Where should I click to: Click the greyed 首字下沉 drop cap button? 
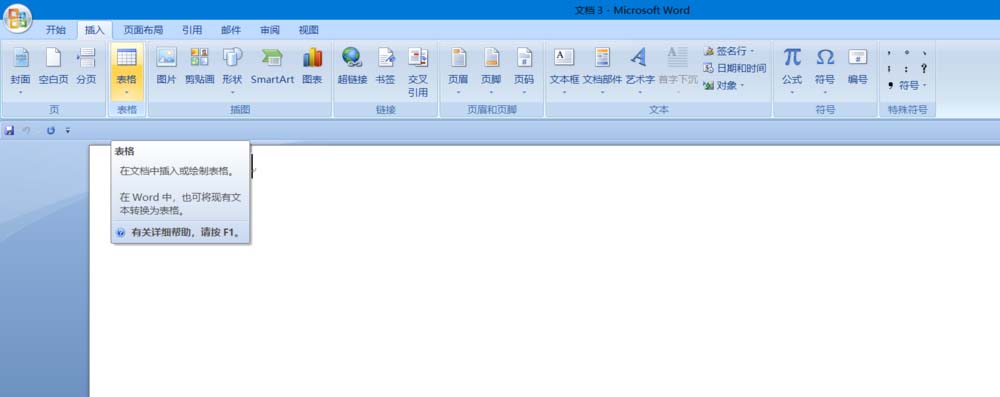coord(678,70)
